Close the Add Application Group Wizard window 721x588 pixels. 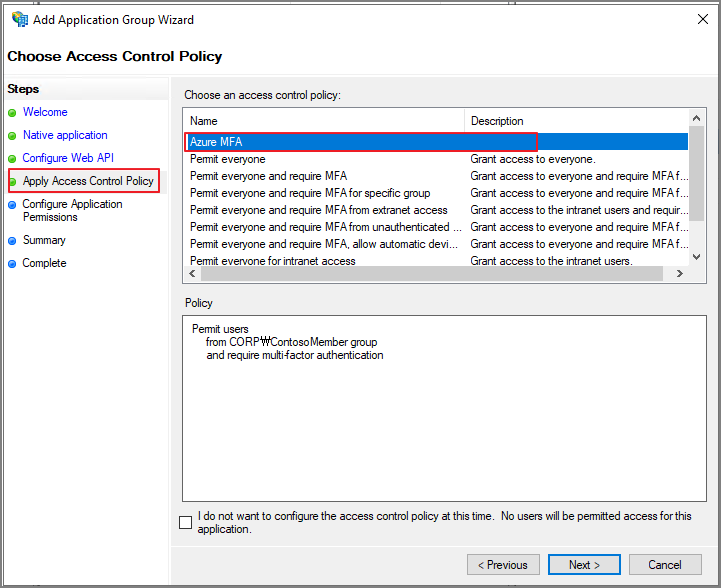point(703,19)
